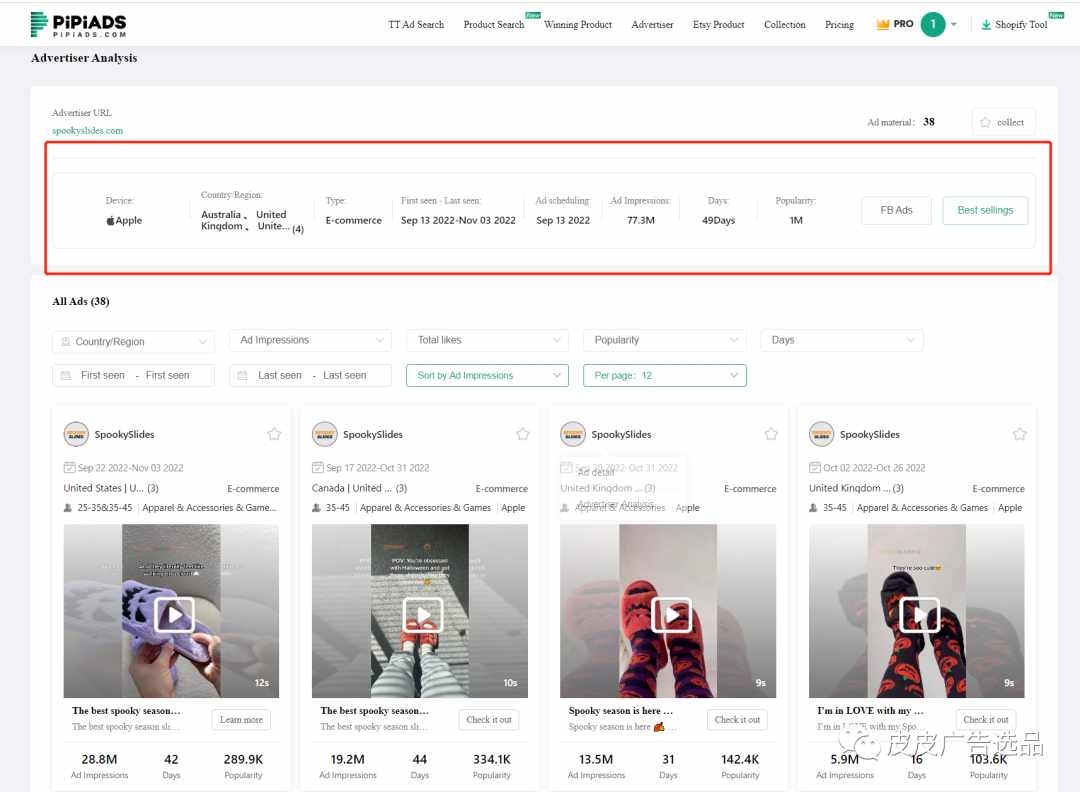Viewport: 1080px width, 792px height.
Task: Click calendar icon in Last seen field
Action: pos(242,375)
